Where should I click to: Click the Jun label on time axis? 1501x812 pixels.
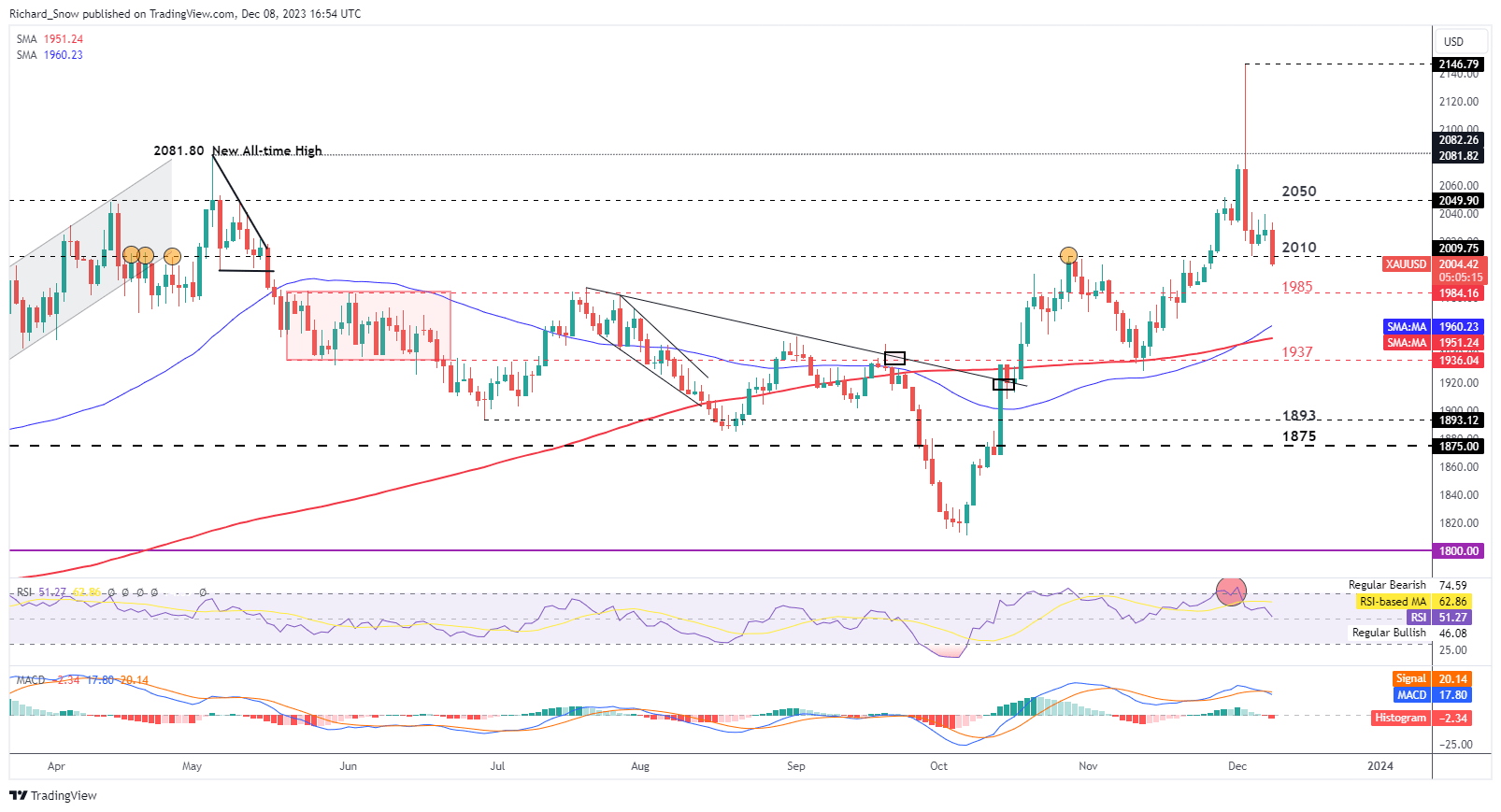pyautogui.click(x=348, y=766)
